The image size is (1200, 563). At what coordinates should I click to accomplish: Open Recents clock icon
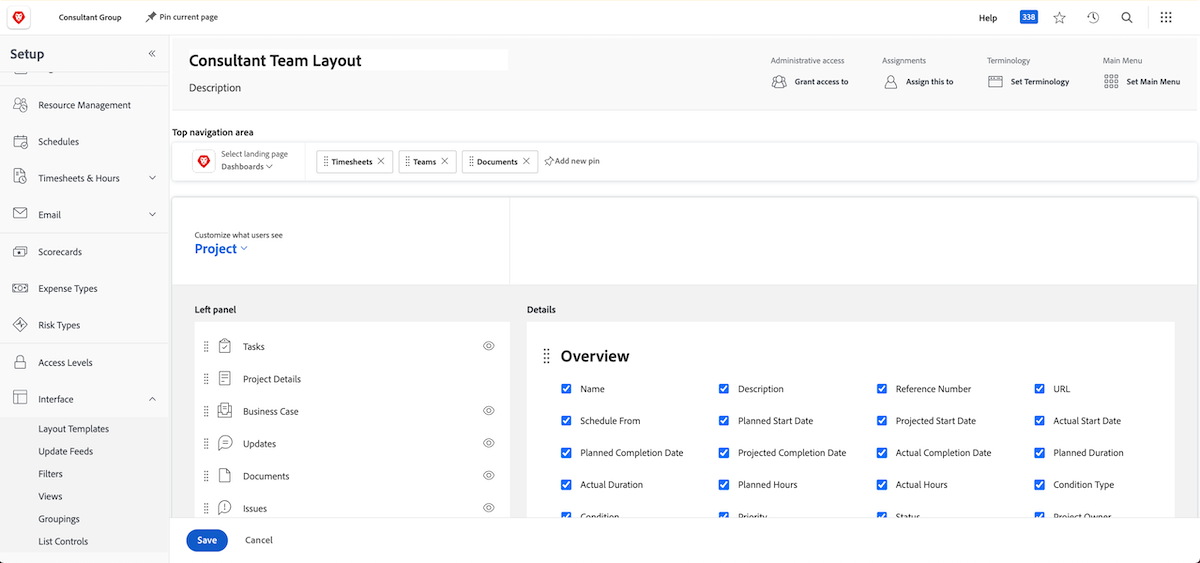[1093, 17]
